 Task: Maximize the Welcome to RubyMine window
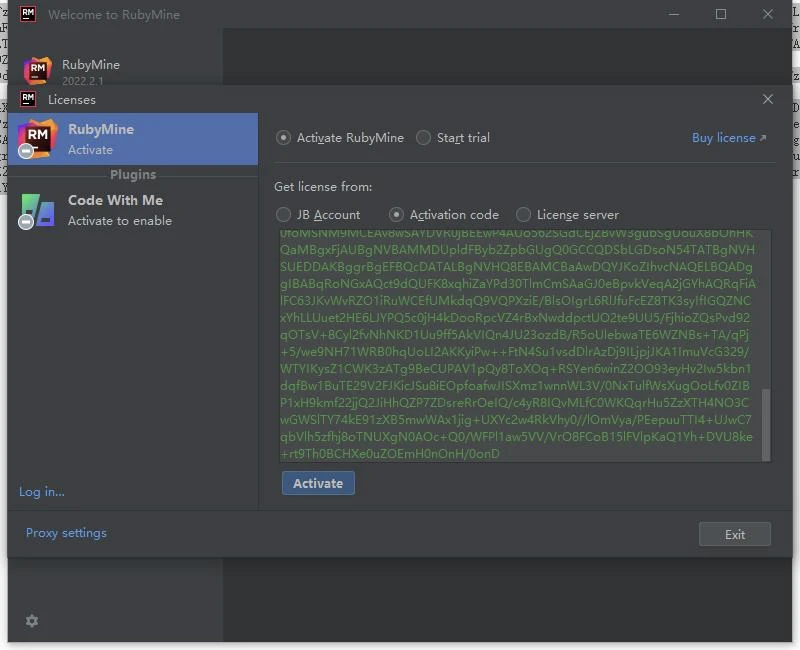(721, 15)
